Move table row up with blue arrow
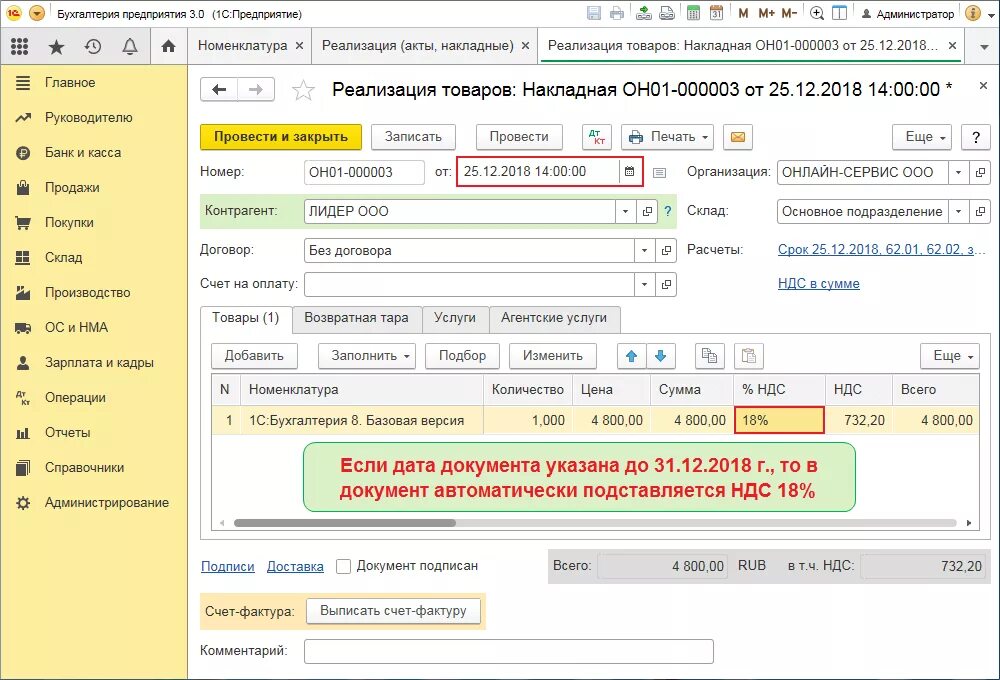This screenshot has height=680, width=1000. 631,356
